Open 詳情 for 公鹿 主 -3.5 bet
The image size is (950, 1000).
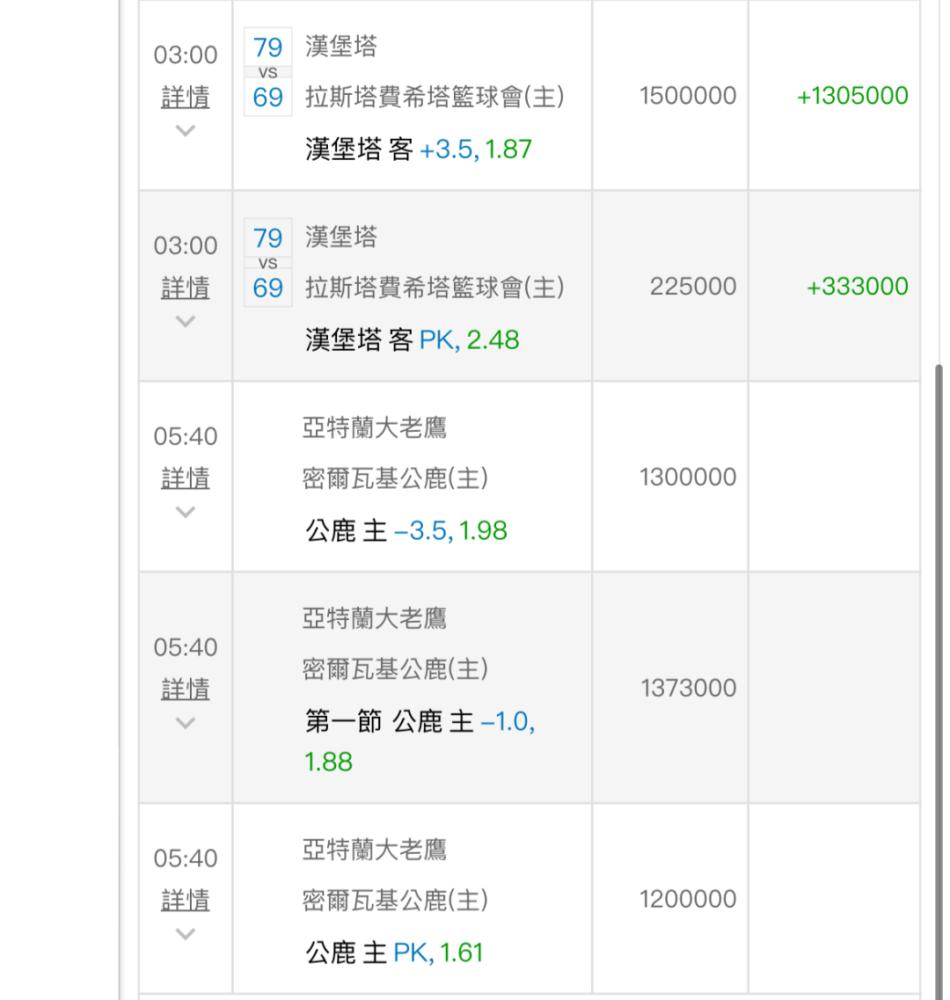(x=185, y=479)
